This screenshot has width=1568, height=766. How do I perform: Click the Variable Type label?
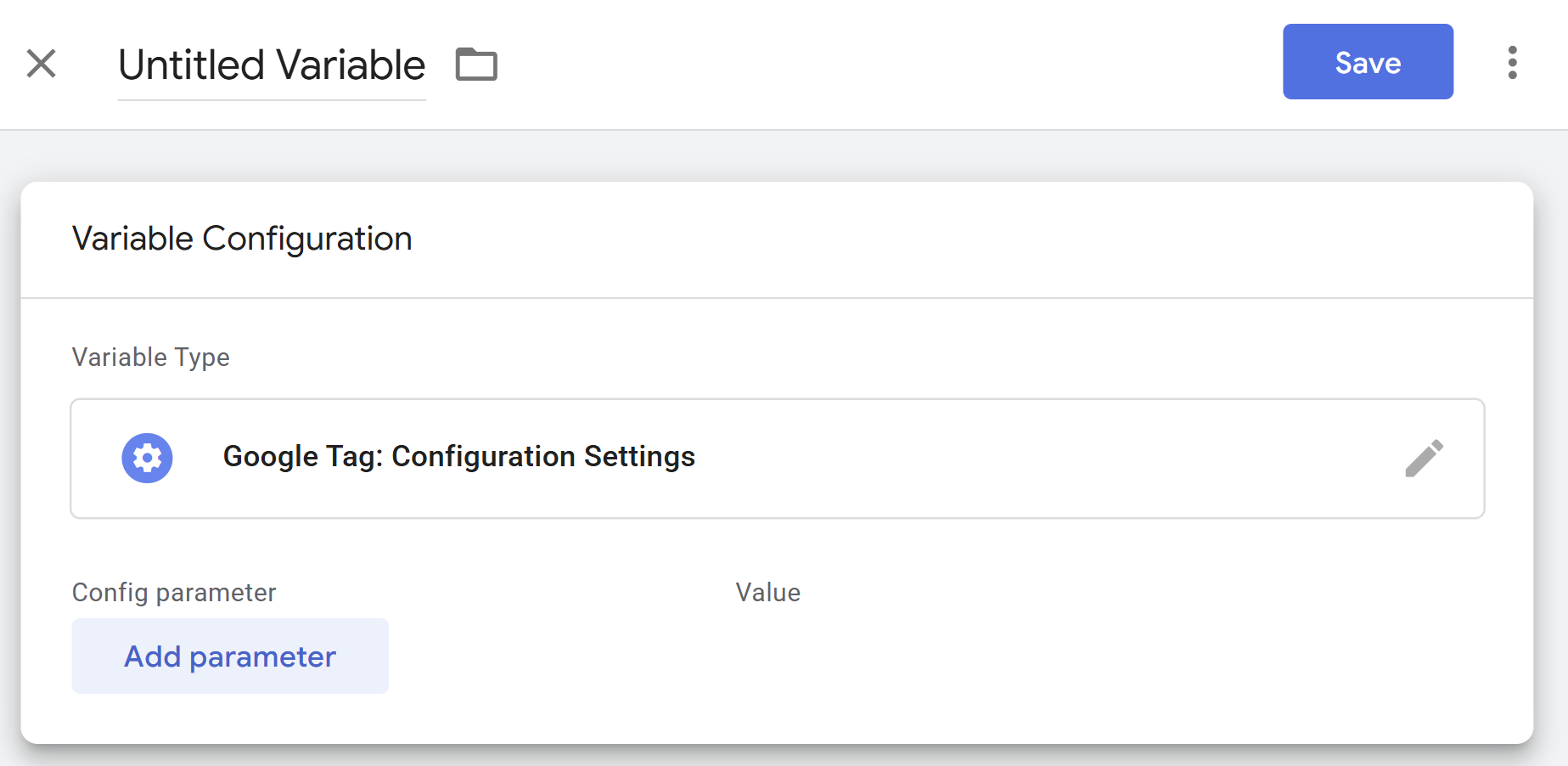pyautogui.click(x=151, y=358)
